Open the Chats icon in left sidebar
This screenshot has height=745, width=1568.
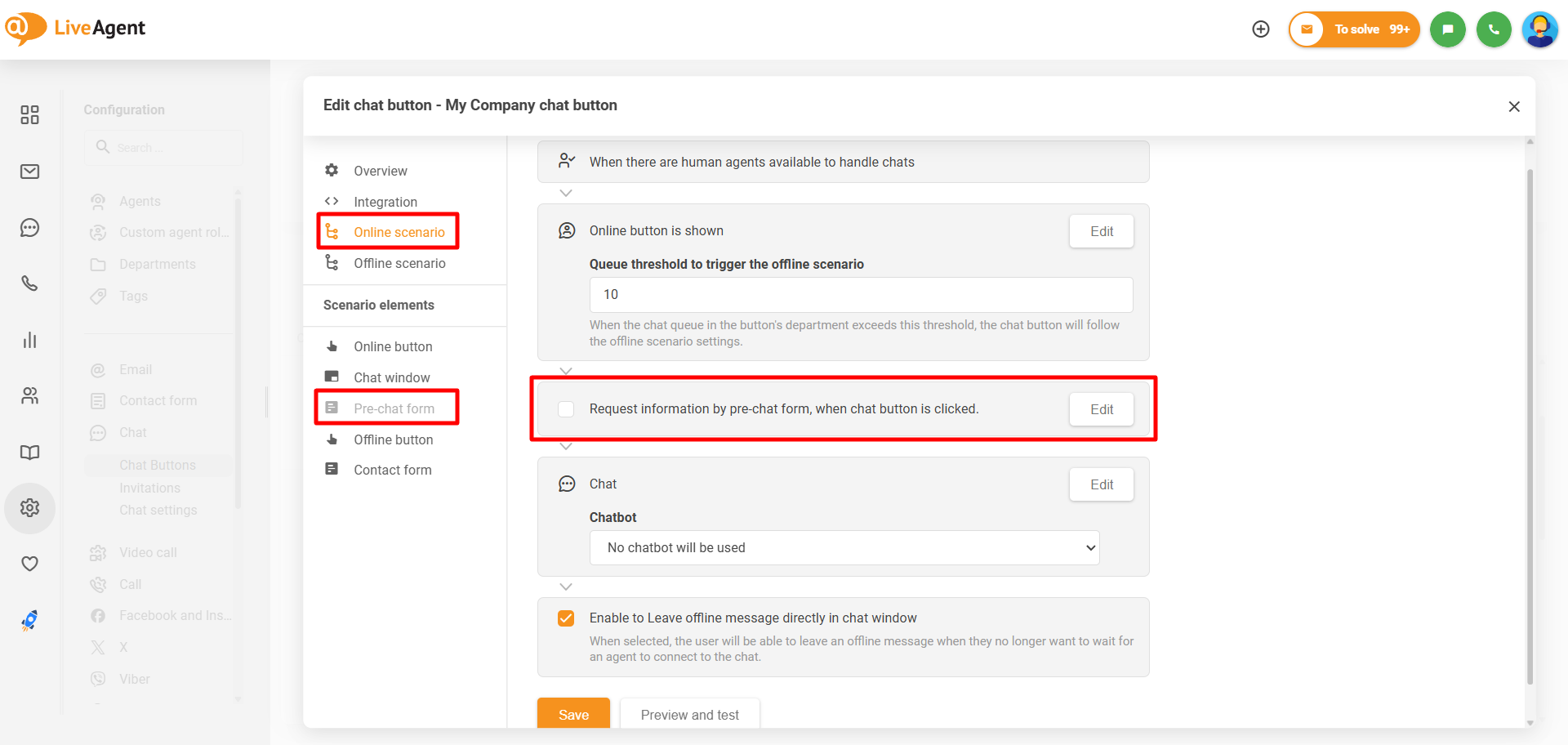point(29,228)
